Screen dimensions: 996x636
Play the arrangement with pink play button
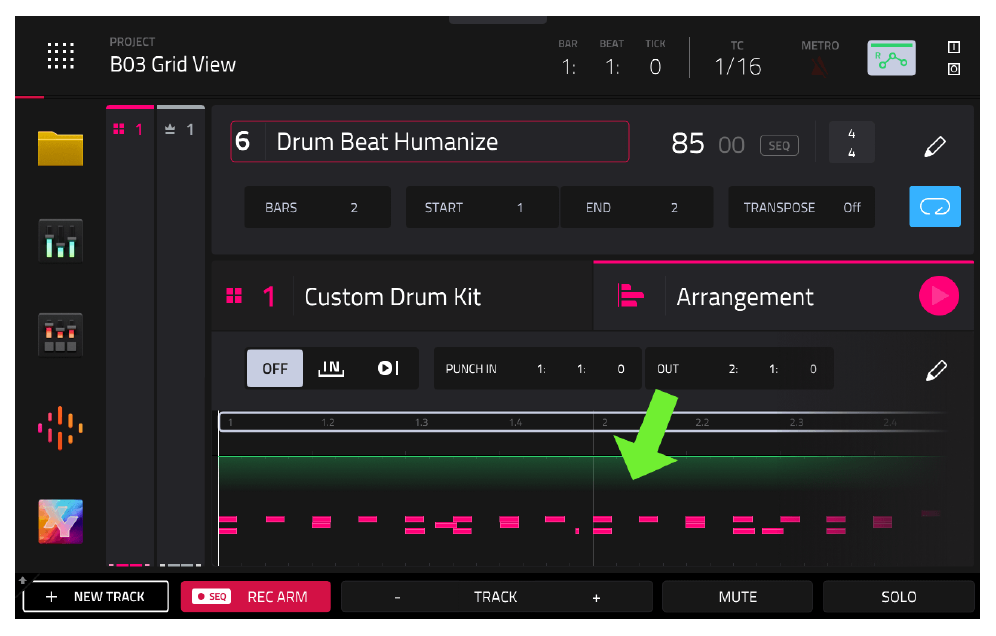click(x=939, y=295)
